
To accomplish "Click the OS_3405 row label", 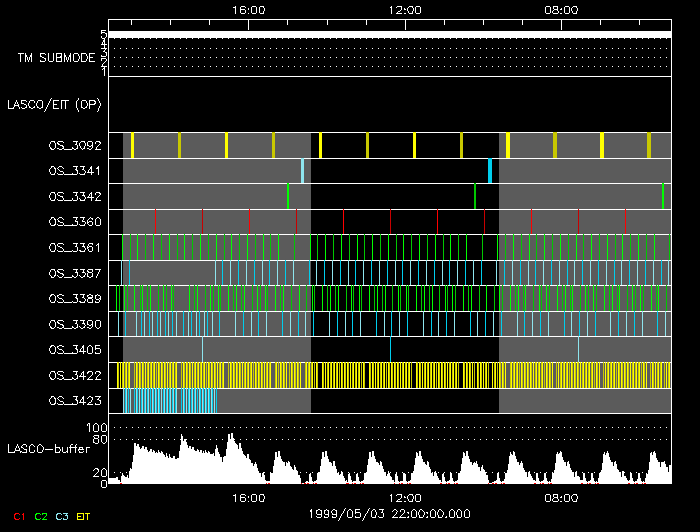I will pos(74,350).
